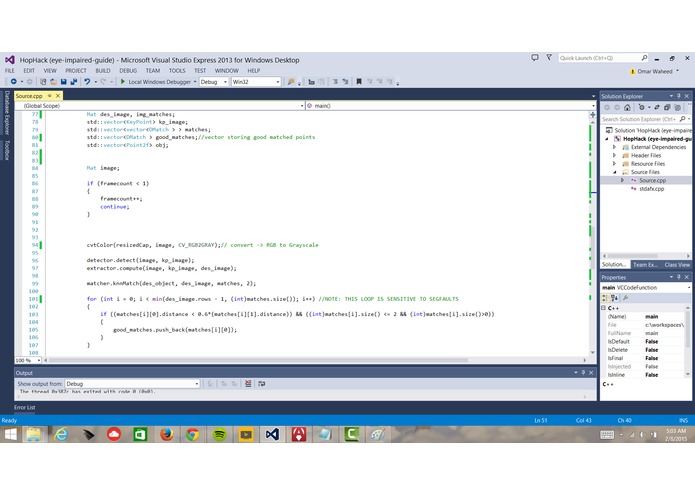Open Internet Explorer from the taskbar
Viewport: 695px width, 494px height.
61,435
